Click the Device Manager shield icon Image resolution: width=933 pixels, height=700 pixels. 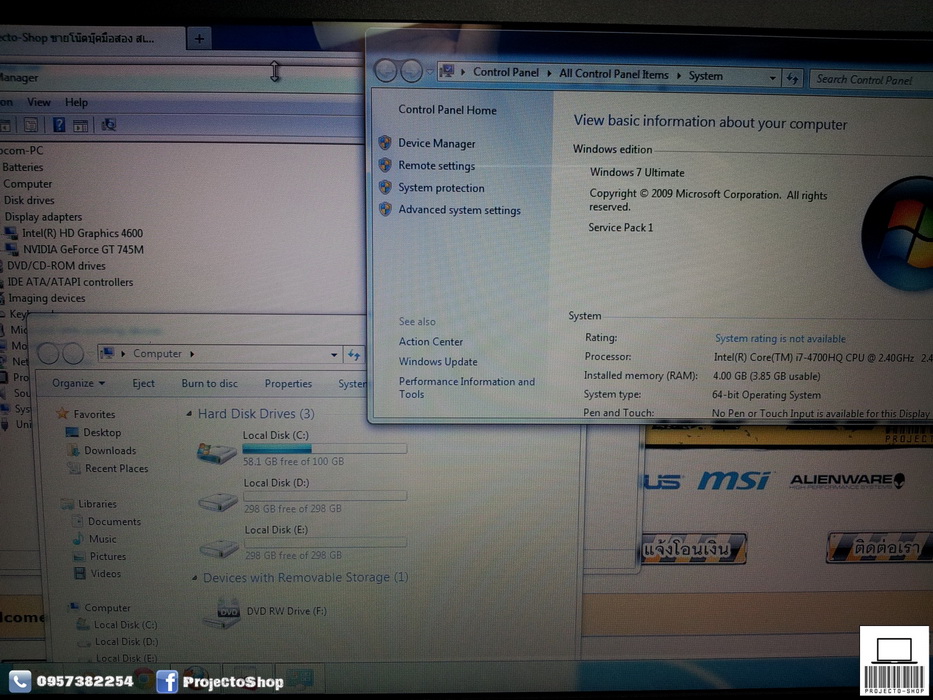point(385,143)
